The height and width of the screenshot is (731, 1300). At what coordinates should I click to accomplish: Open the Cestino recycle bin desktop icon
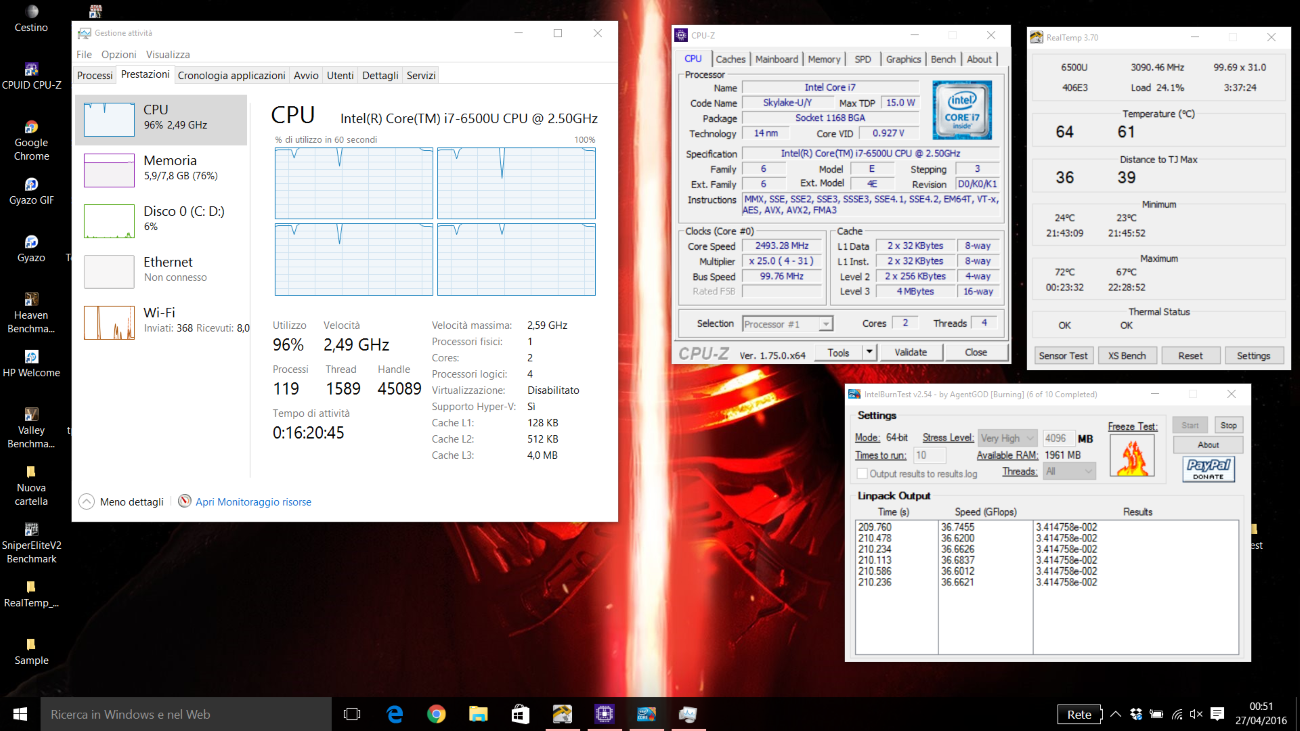pyautogui.click(x=31, y=17)
